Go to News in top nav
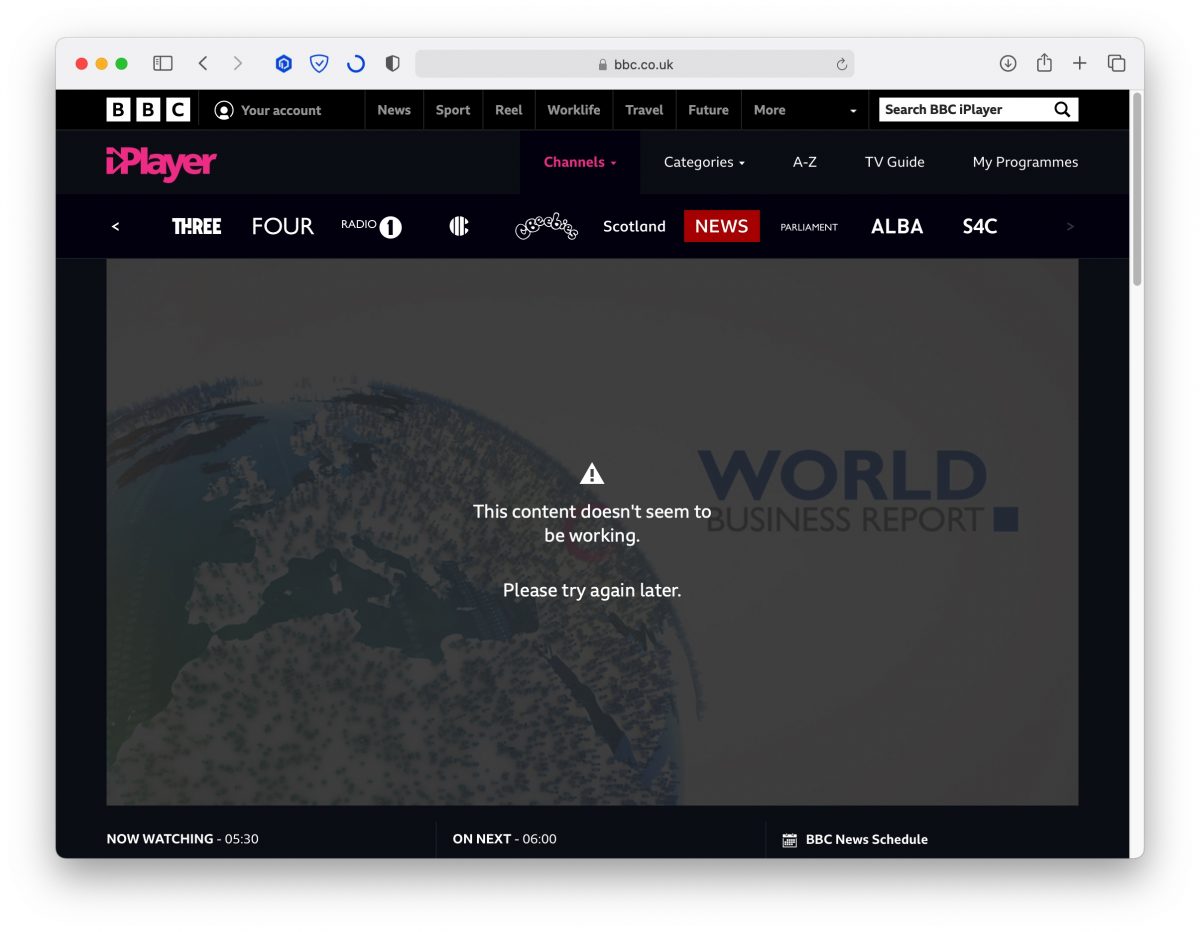Image resolution: width=1200 pixels, height=932 pixels. 394,110
